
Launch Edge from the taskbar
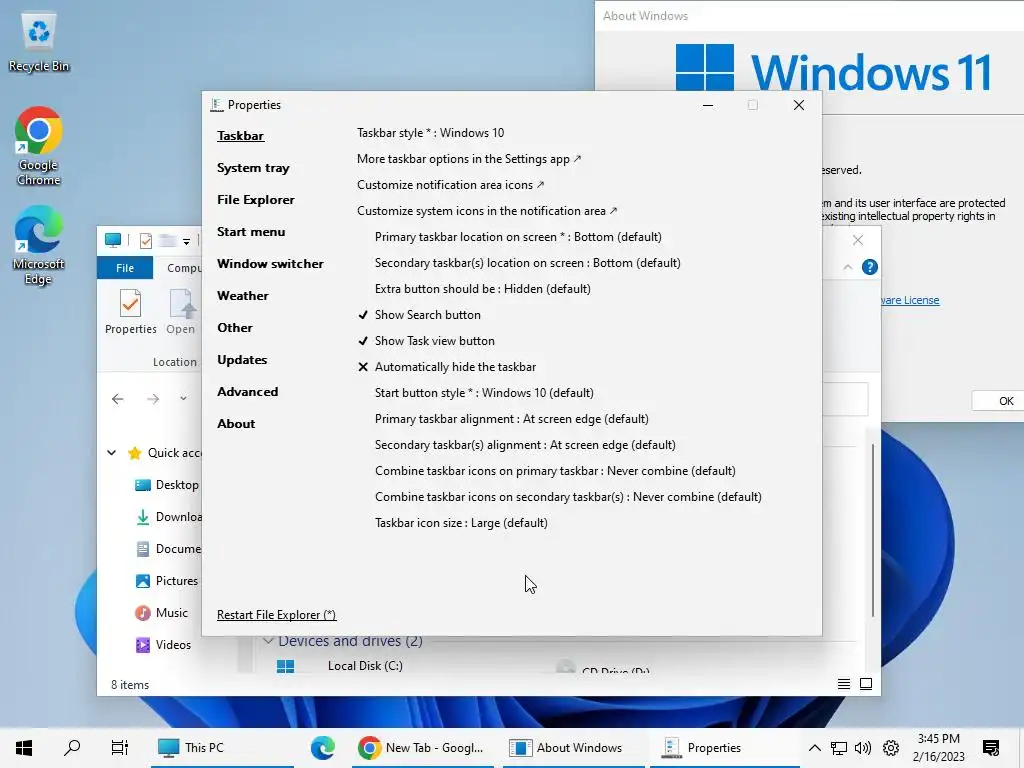tap(323, 747)
